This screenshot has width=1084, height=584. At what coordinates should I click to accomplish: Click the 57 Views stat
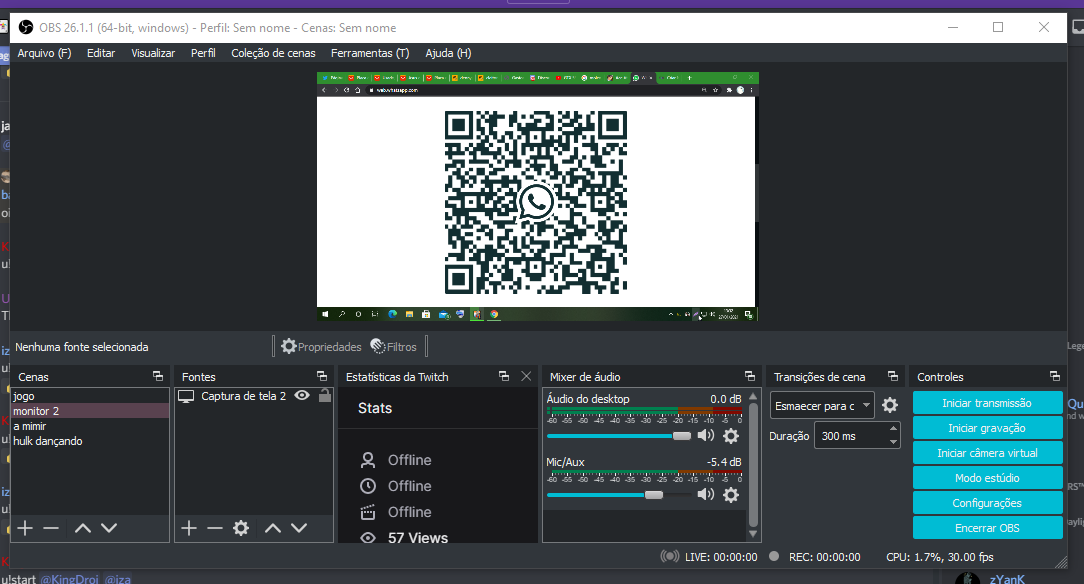coord(418,538)
